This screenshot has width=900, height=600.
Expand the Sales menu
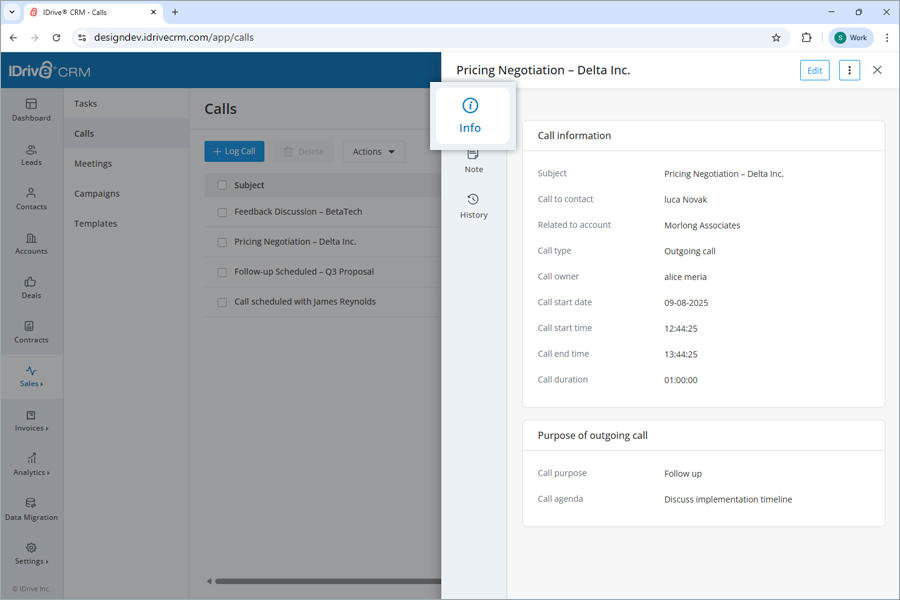pos(31,377)
